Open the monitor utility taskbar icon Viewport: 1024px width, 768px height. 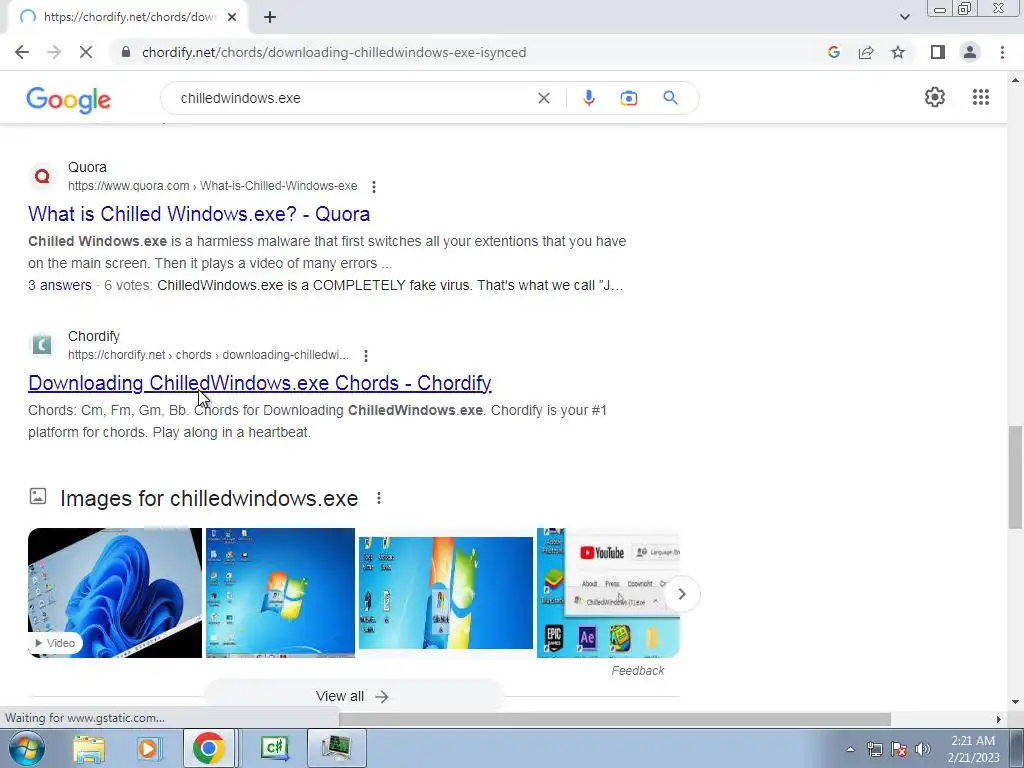coord(337,748)
